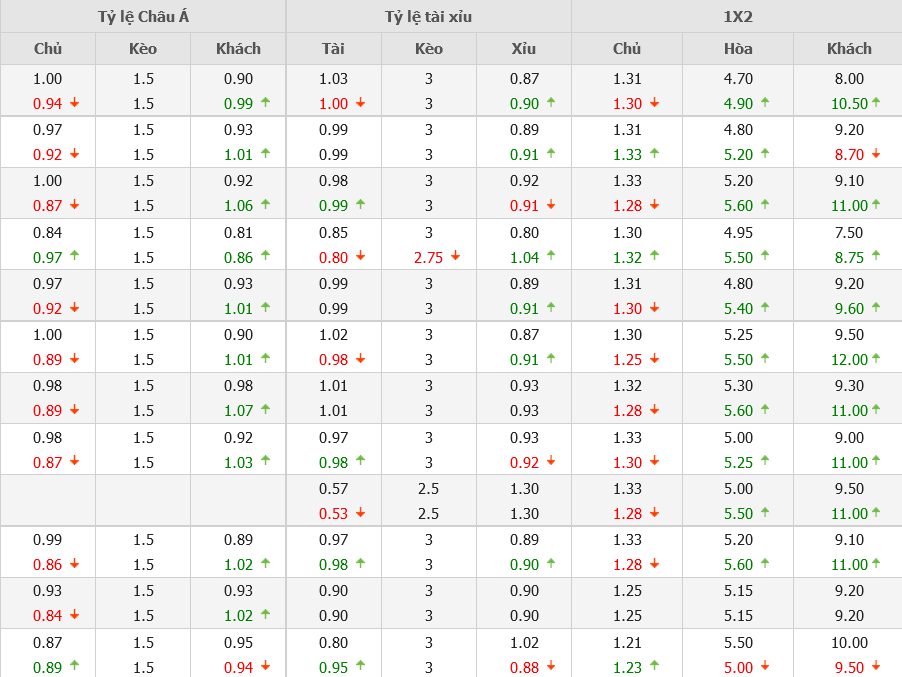902x677 pixels.
Task: Click the green up arrow beside 1.07
Action: point(265,409)
